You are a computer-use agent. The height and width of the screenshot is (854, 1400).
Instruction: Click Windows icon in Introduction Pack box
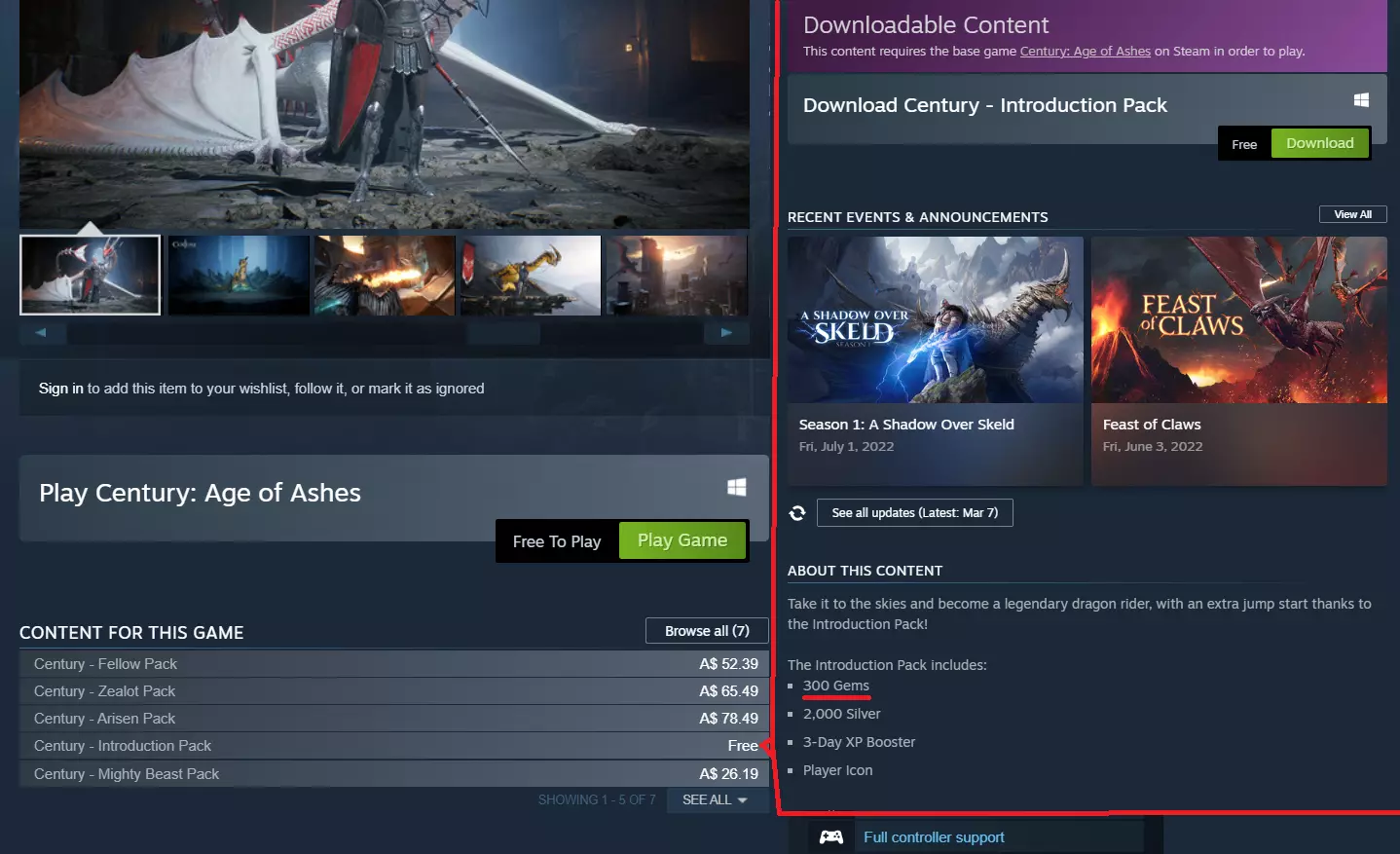[1361, 99]
